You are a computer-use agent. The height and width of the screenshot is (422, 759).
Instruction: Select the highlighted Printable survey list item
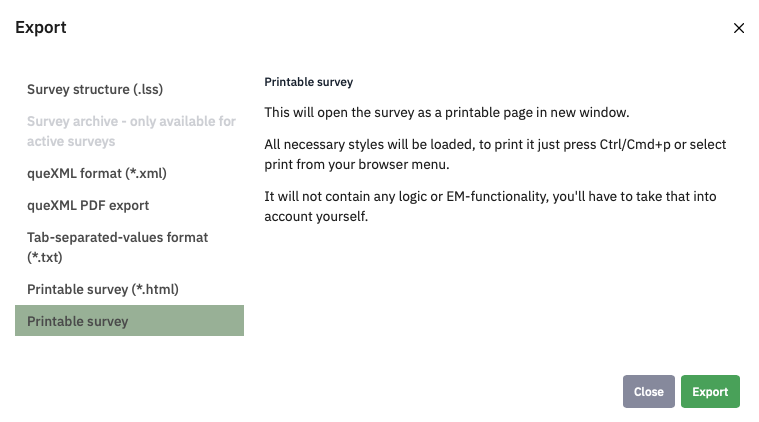(129, 321)
